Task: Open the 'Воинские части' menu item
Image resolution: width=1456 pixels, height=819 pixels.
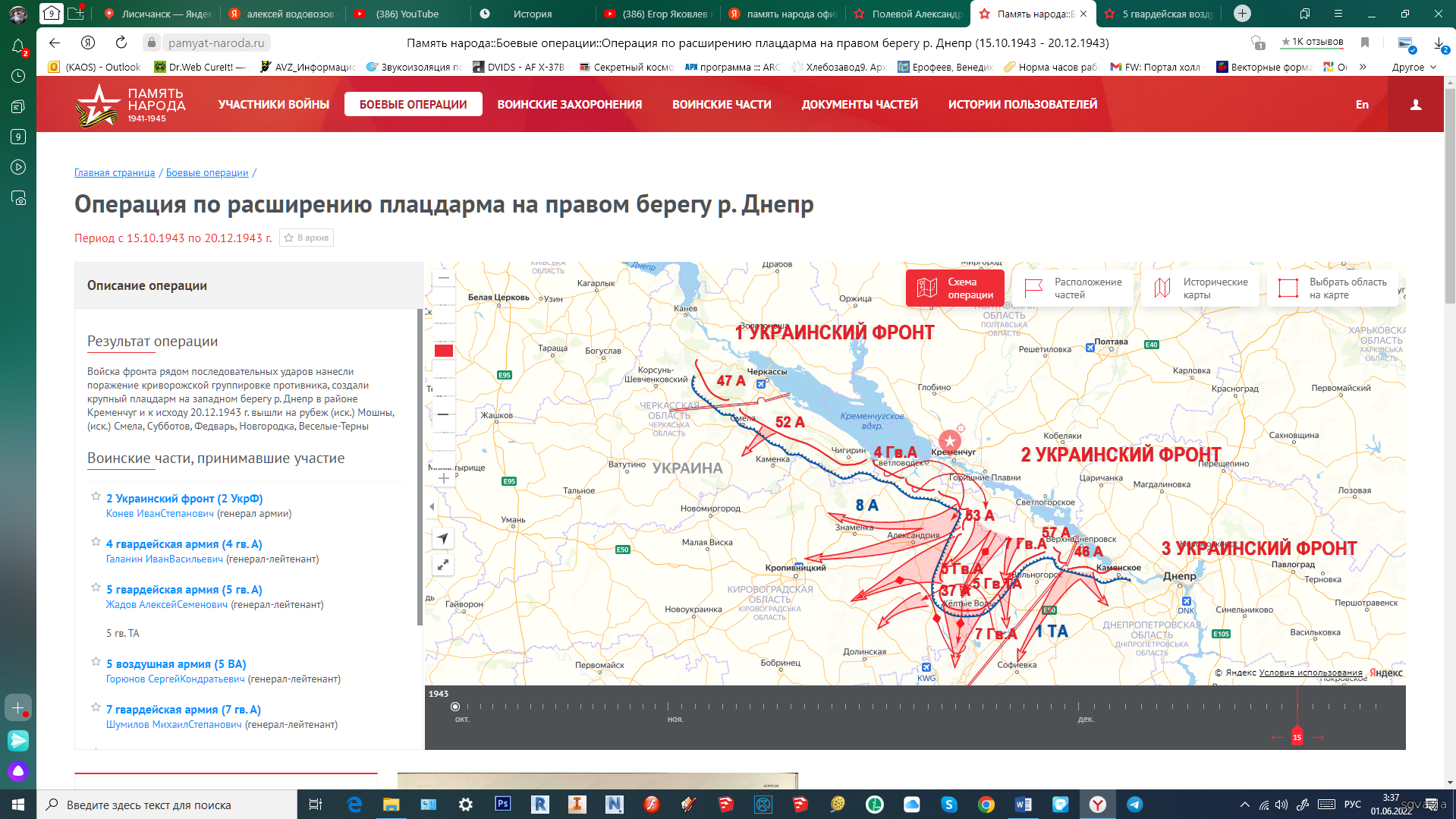Action: [x=721, y=105]
